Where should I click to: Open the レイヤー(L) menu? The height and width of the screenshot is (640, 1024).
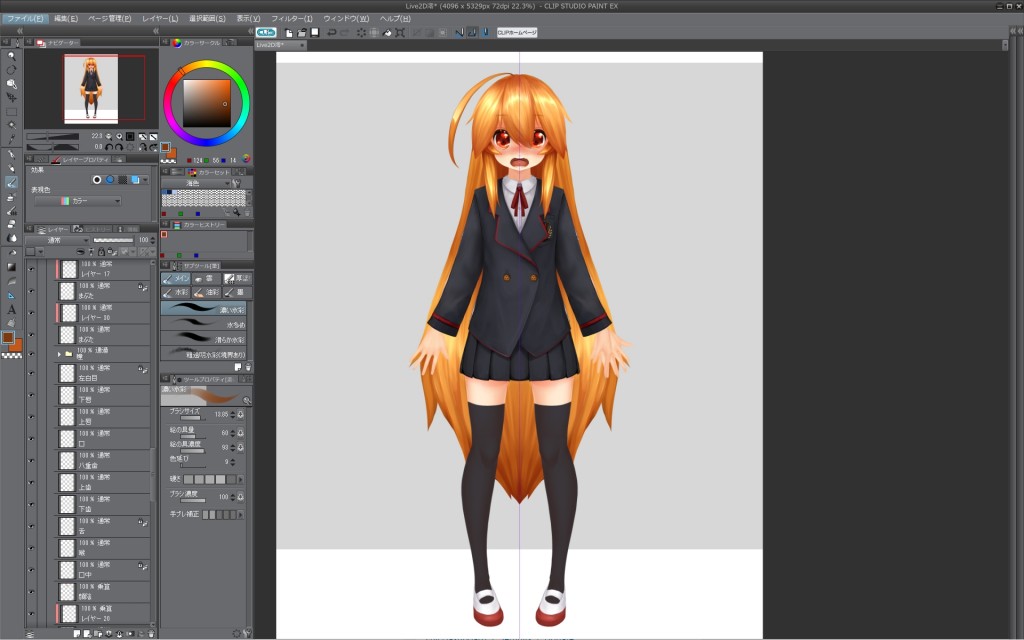(160, 18)
